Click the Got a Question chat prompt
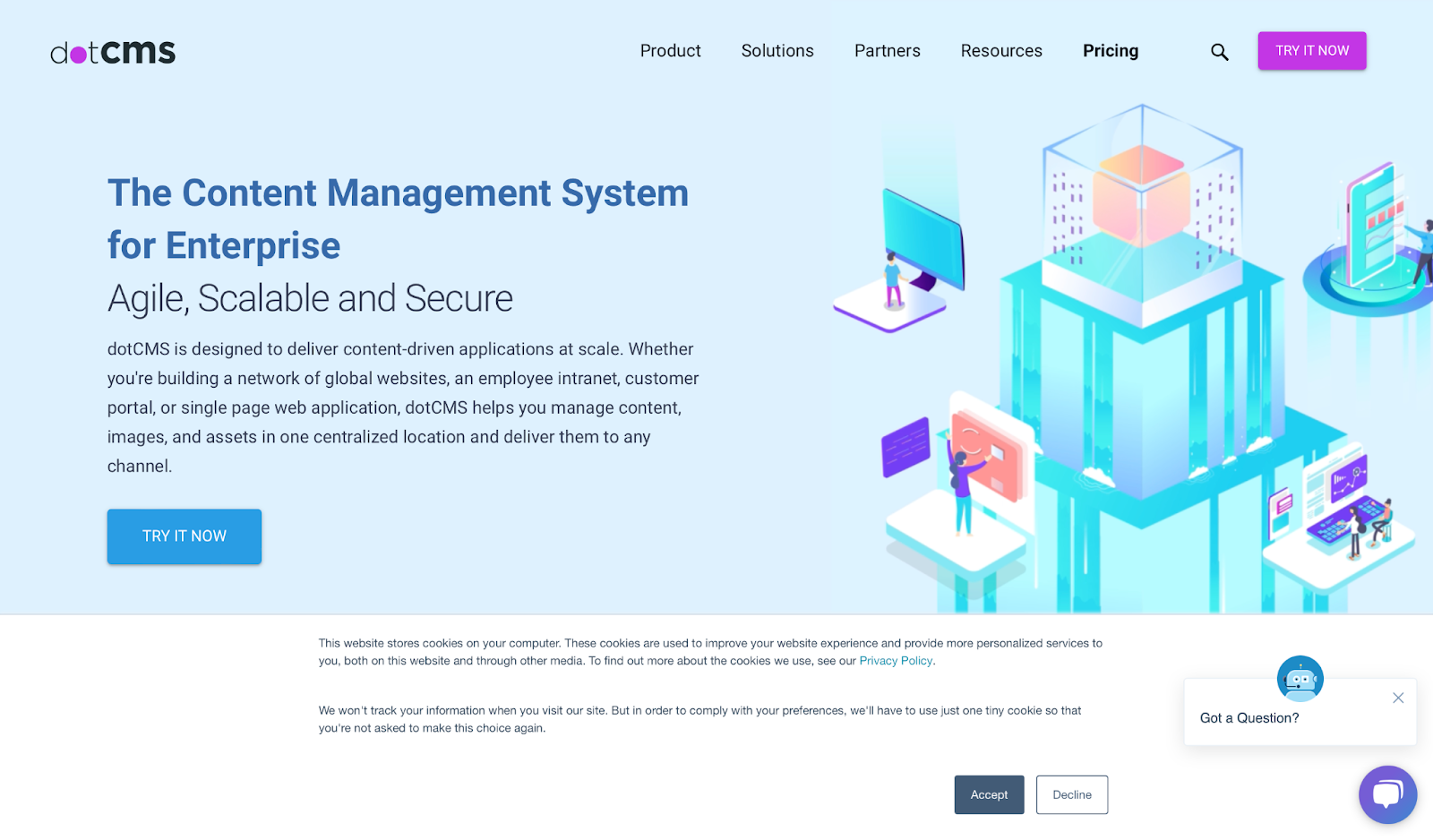This screenshot has height=840, width=1433. (x=1249, y=717)
